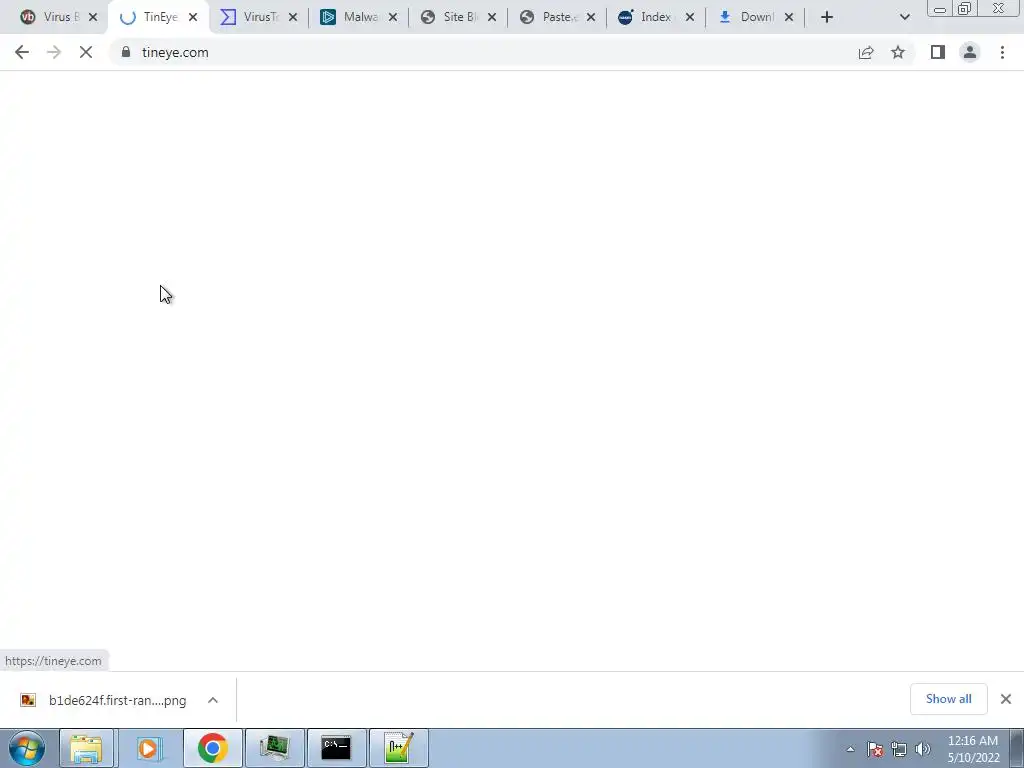The width and height of the screenshot is (1024, 768).
Task: Close the Index tab
Action: [690, 17]
